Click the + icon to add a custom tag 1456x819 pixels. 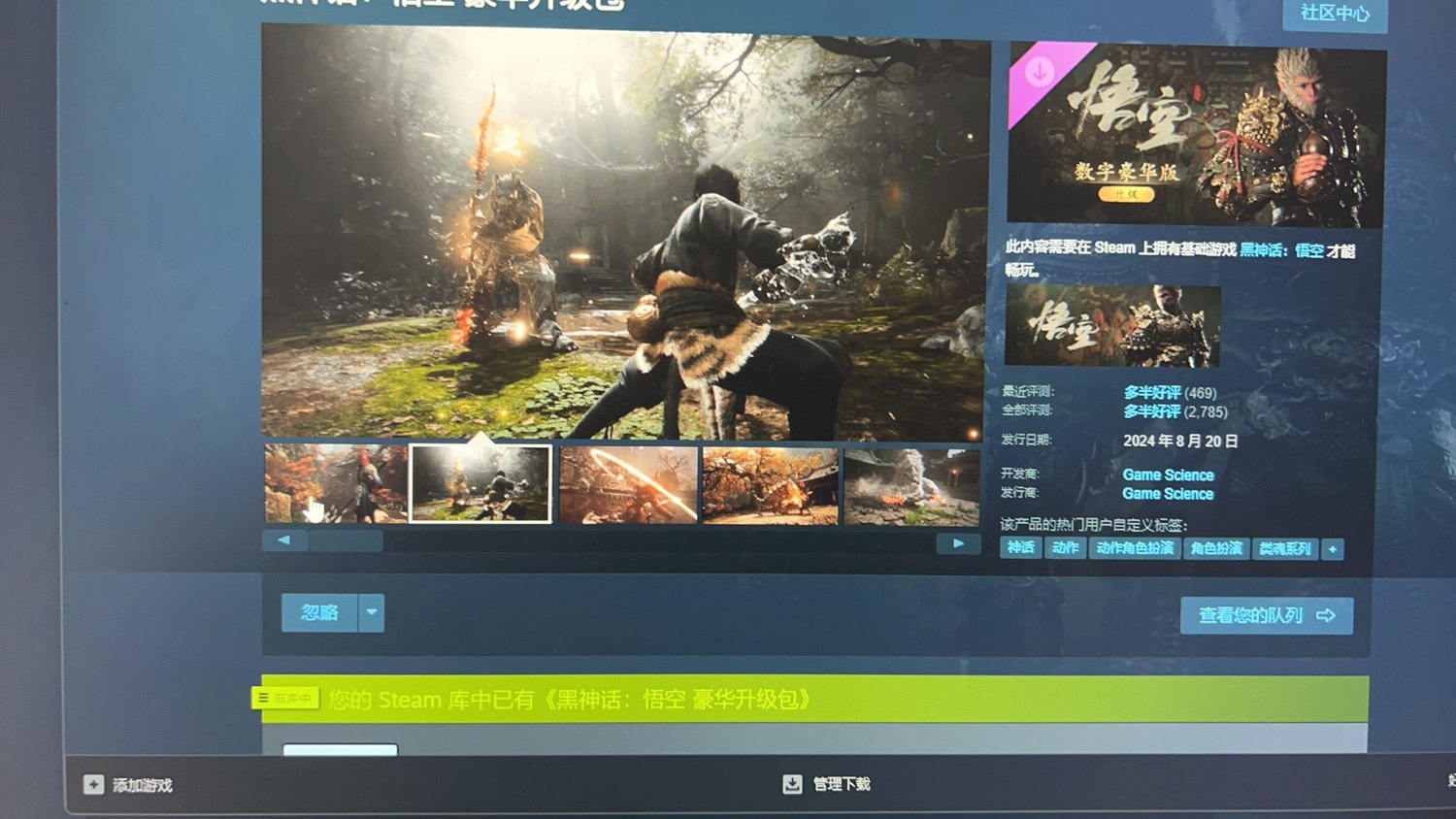pos(1334,549)
